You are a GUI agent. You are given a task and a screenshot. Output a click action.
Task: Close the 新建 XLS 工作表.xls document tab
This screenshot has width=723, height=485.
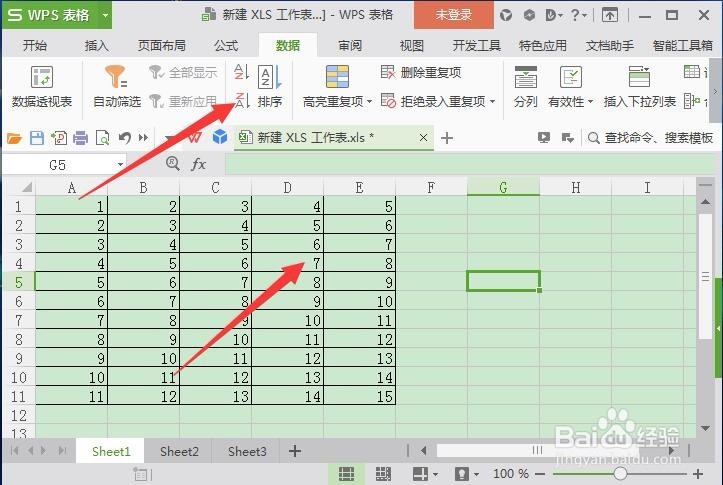point(423,137)
